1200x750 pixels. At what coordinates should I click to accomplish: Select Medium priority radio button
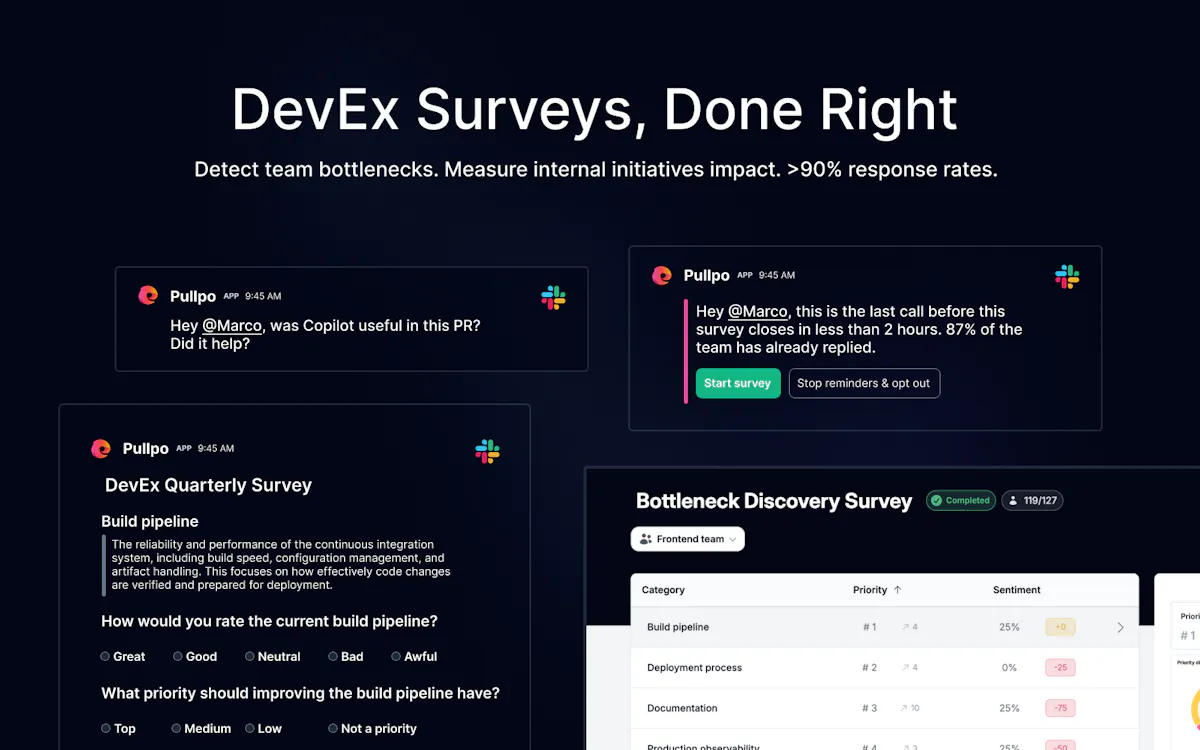tap(176, 728)
